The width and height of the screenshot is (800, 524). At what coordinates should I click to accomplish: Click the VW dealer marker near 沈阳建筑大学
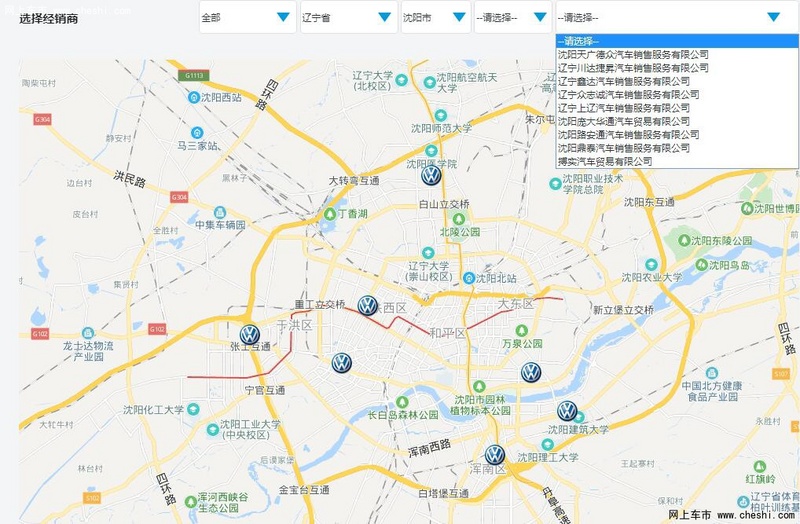pos(567,411)
